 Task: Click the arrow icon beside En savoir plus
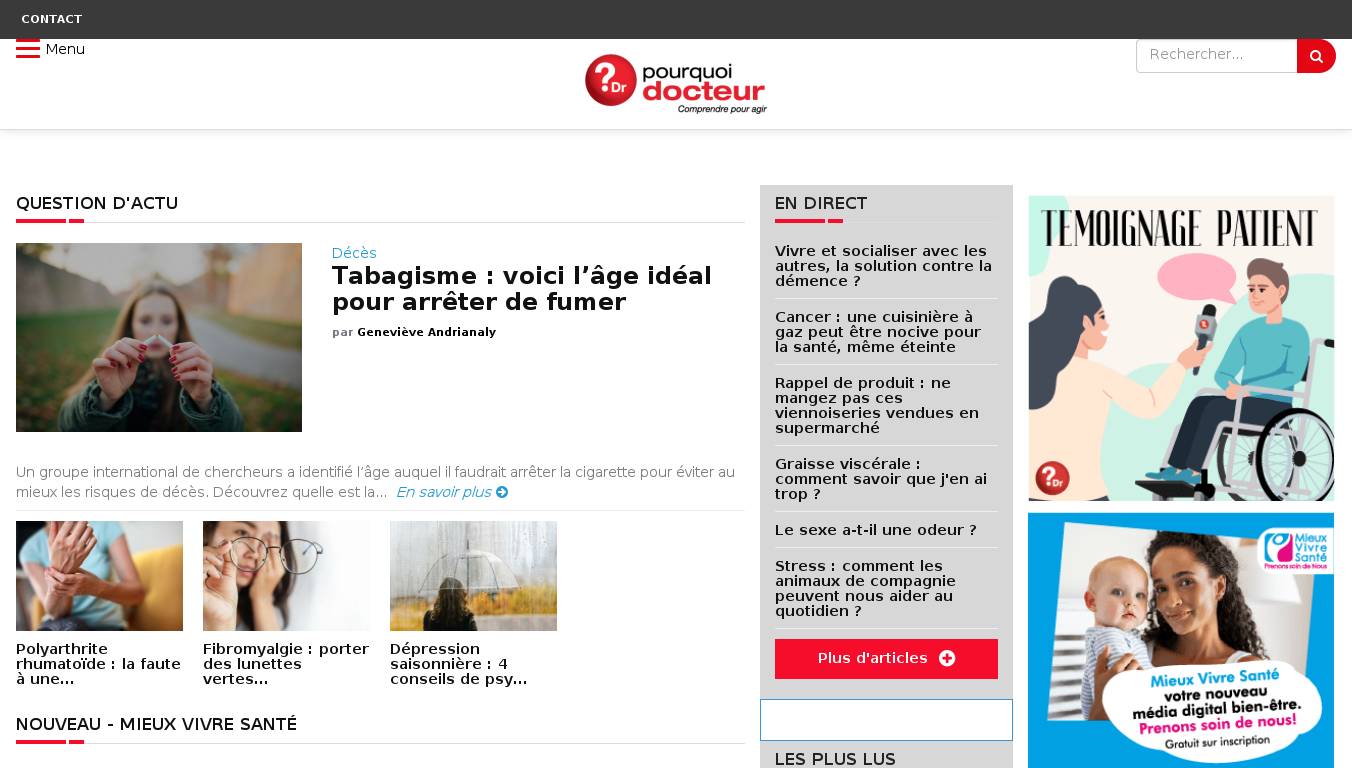[502, 492]
